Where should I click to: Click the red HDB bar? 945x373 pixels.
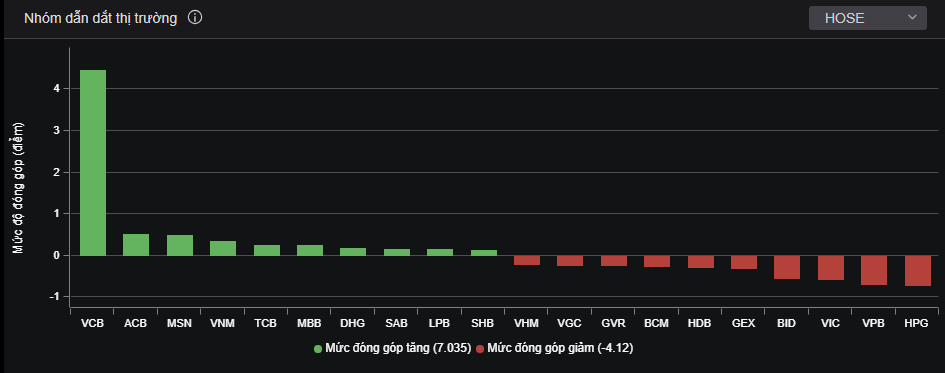pyautogui.click(x=700, y=262)
